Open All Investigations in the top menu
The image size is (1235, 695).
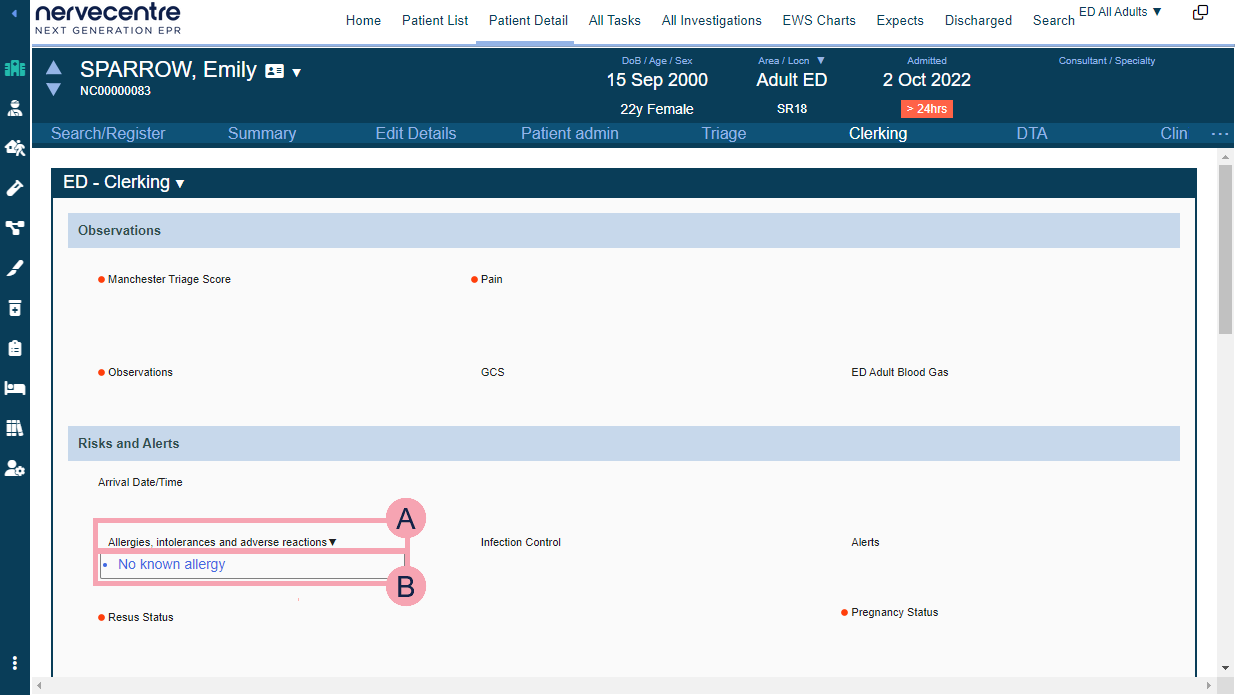711,20
